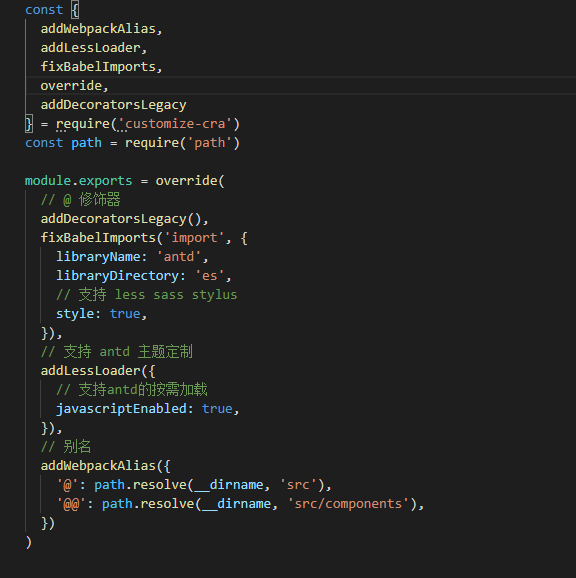Screen dimensions: 576x578
Task: Click 'fixBabelImports,' in the destructuring list
Action: coord(101,67)
